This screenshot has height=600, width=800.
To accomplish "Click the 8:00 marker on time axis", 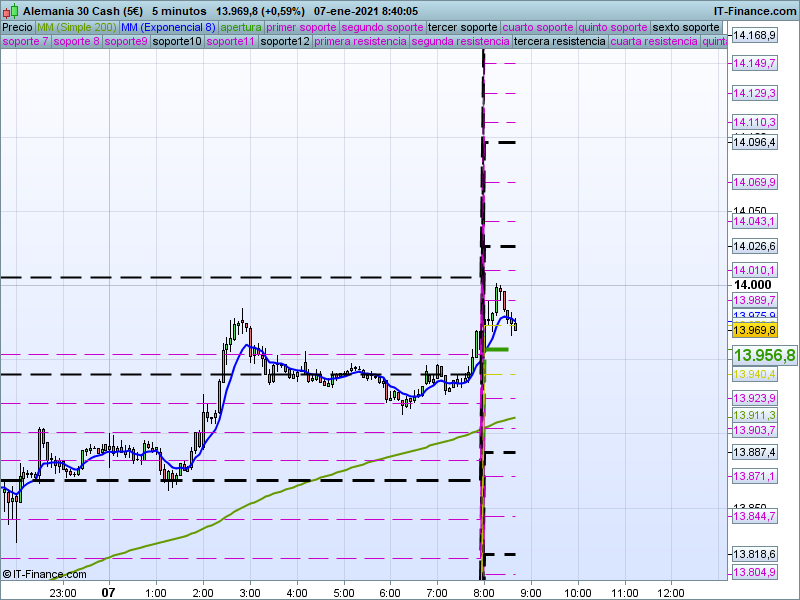I will coord(484,592).
